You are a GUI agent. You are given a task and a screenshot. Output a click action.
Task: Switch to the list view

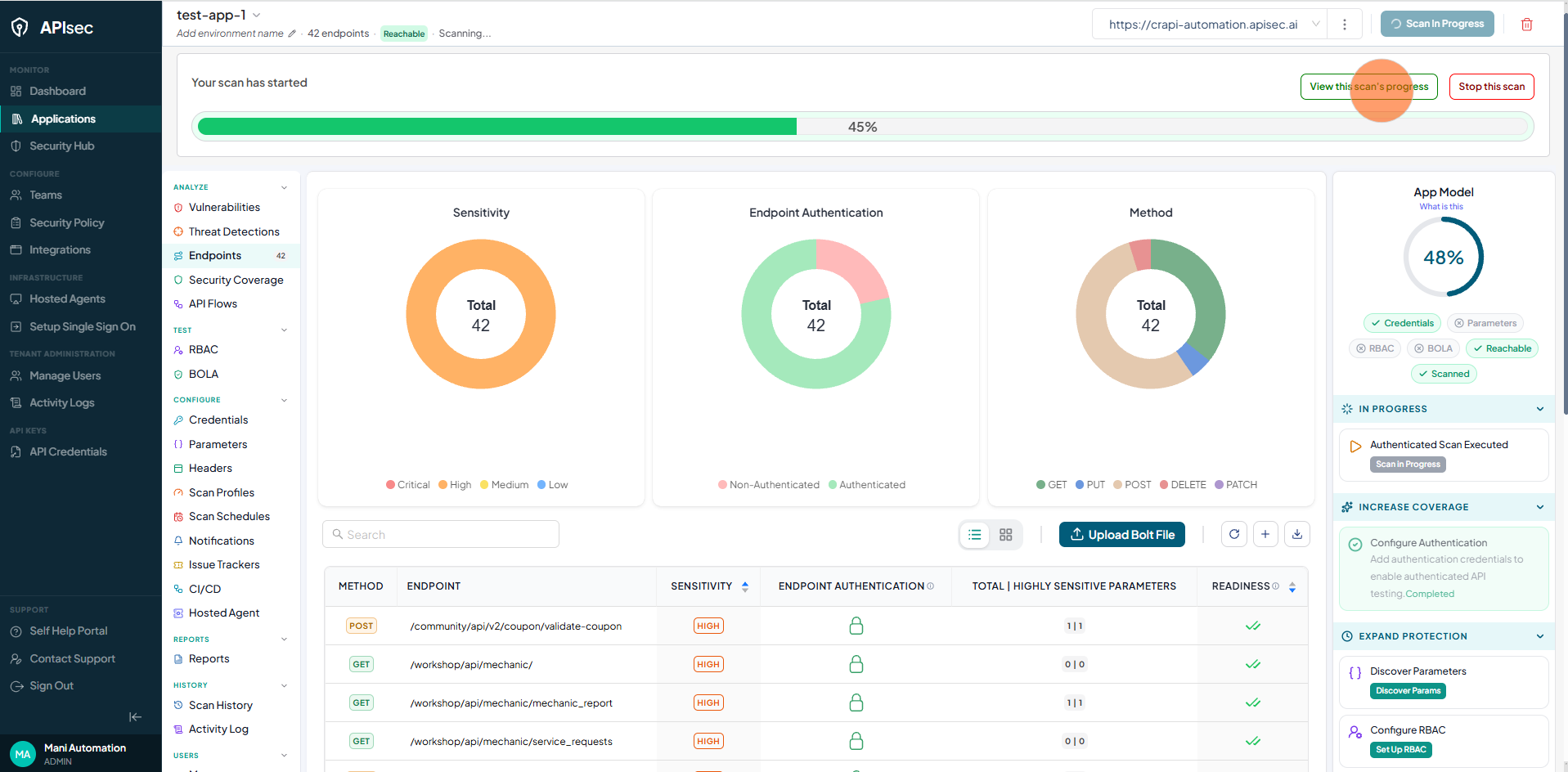click(x=975, y=535)
